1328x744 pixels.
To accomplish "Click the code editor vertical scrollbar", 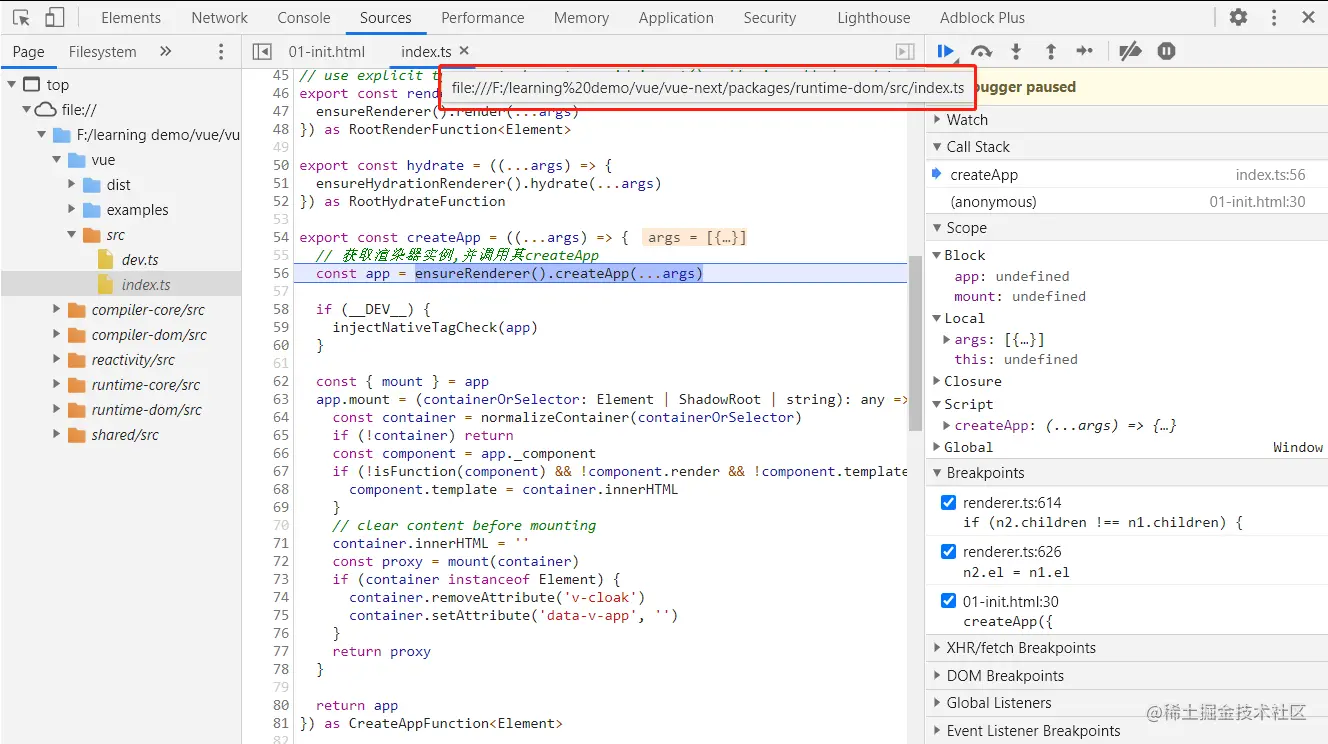I will (915, 343).
